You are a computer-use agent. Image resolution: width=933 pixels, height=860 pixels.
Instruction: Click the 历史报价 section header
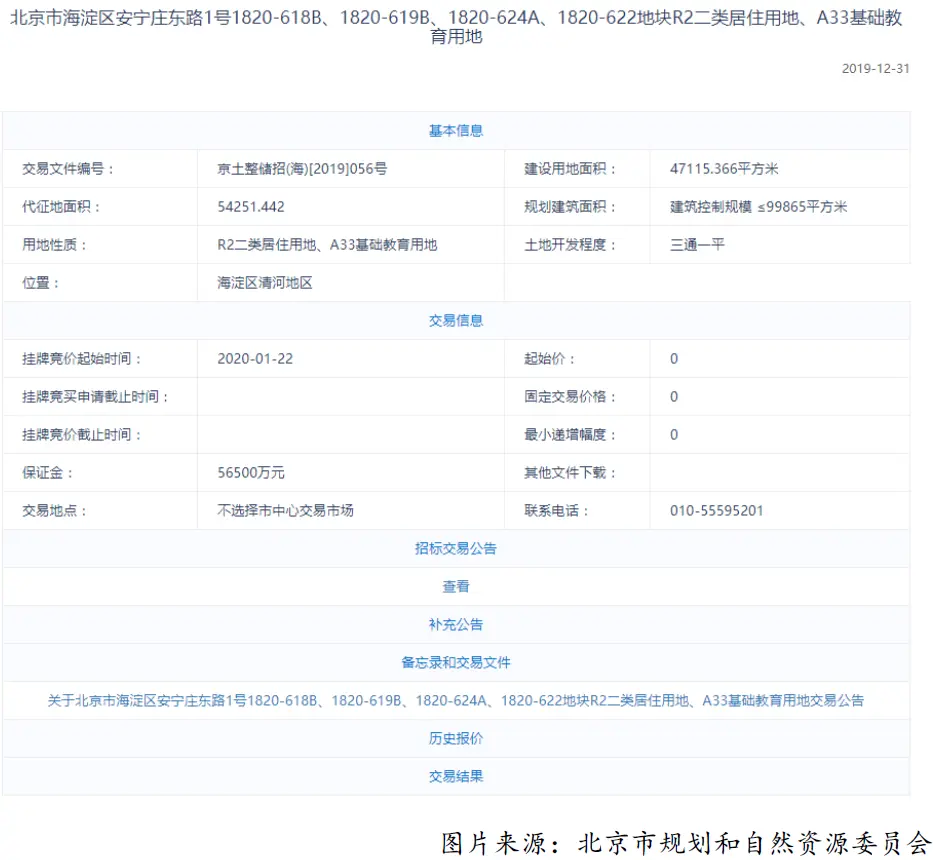[x=456, y=739]
